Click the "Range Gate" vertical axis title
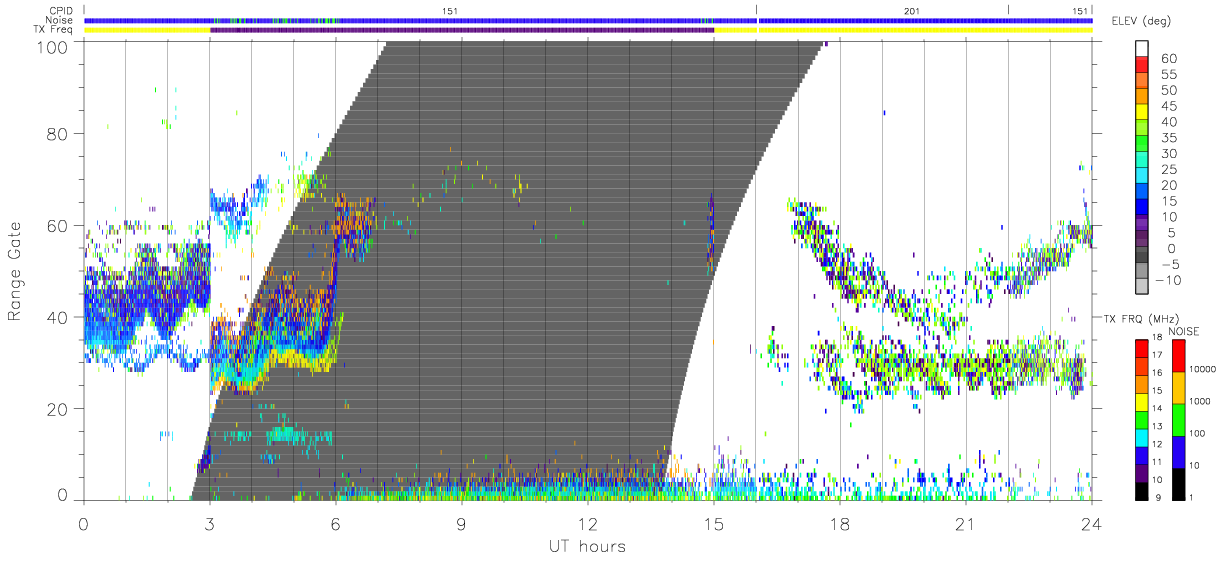 [x=16, y=270]
